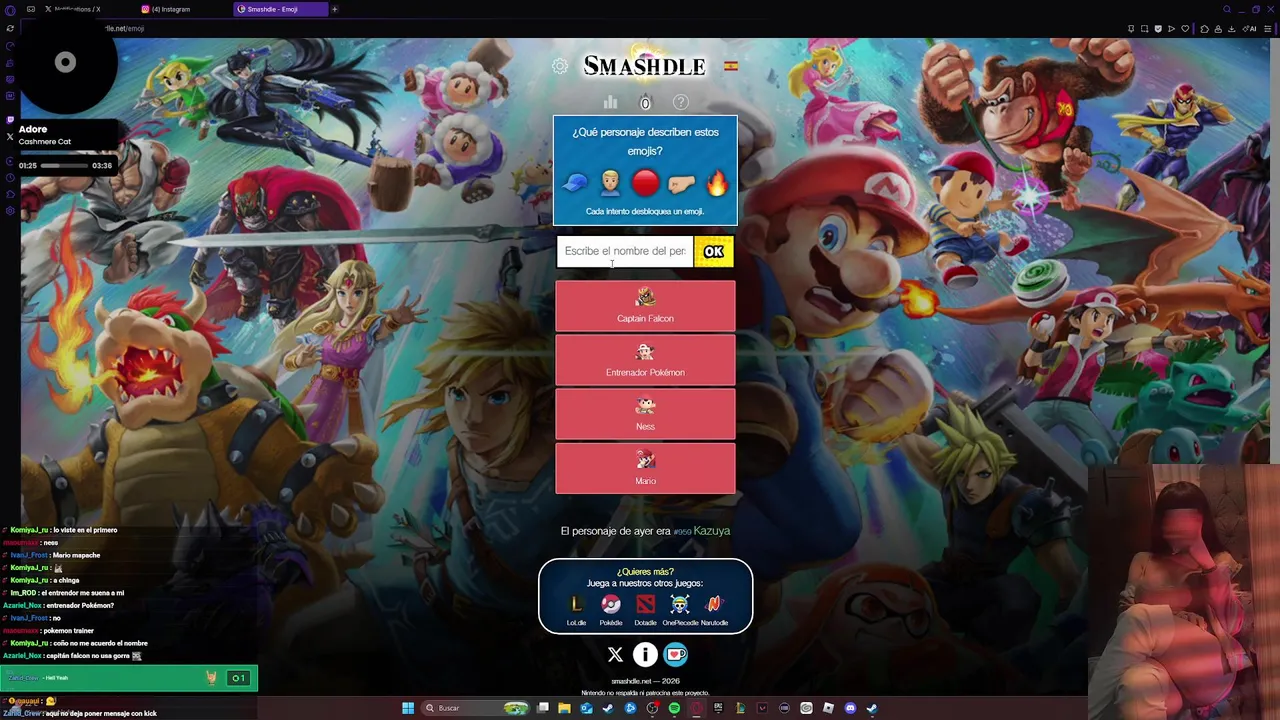
Task: Open the statistics bar chart icon
Action: tap(610, 102)
